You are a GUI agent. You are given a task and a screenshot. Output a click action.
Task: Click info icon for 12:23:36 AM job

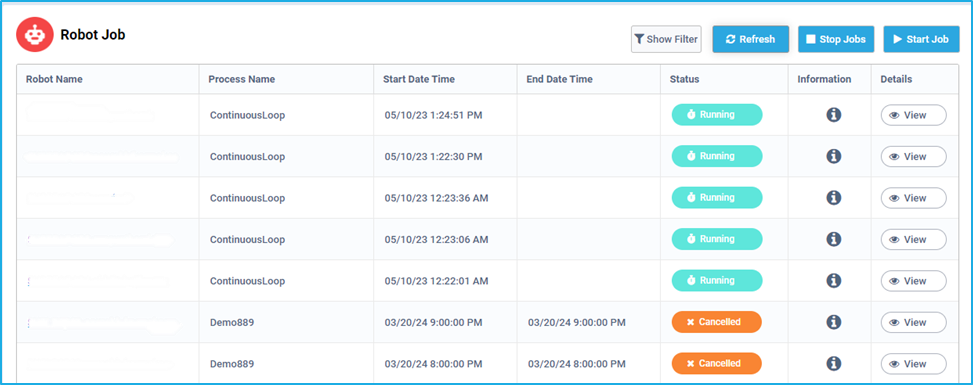click(833, 197)
